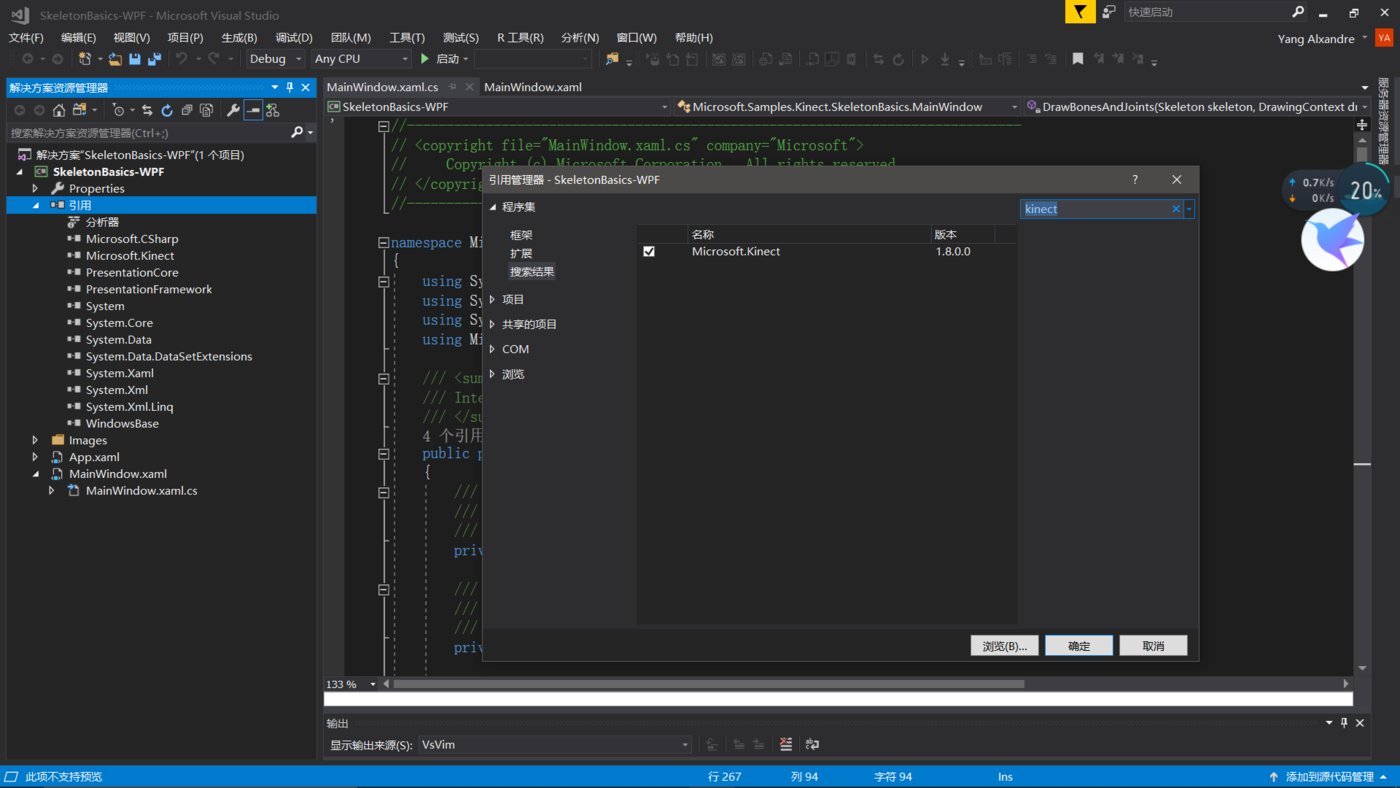Uncheck the Microsoft.Kinect reference checkbox

pos(649,252)
